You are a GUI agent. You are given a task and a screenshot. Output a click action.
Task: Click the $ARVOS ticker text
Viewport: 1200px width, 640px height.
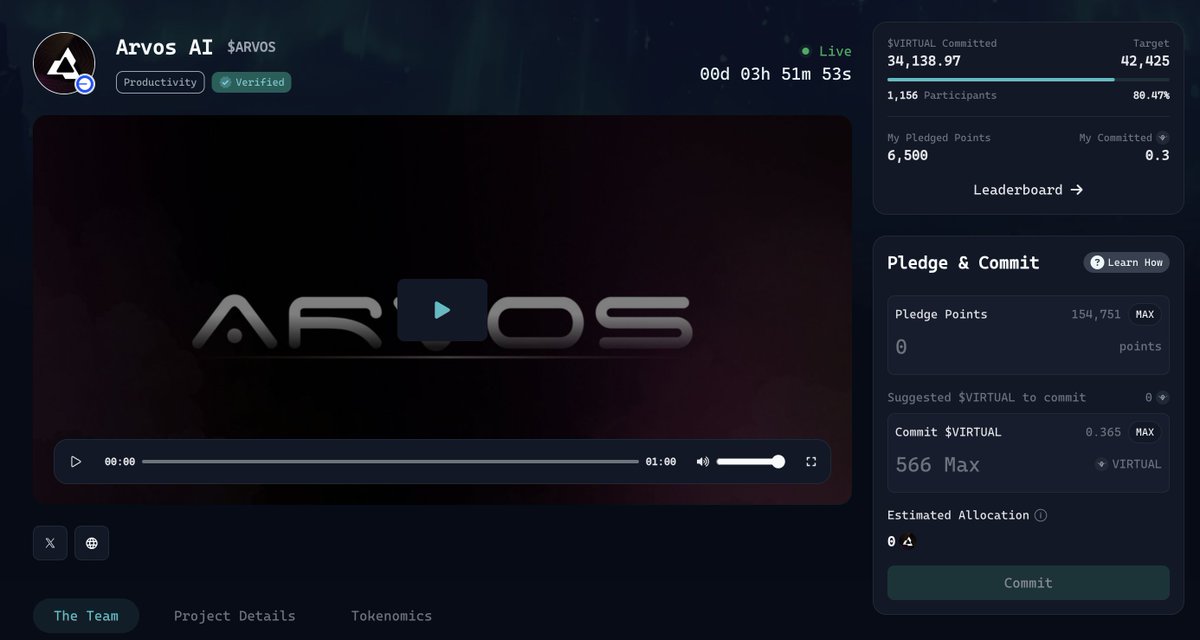coord(252,47)
